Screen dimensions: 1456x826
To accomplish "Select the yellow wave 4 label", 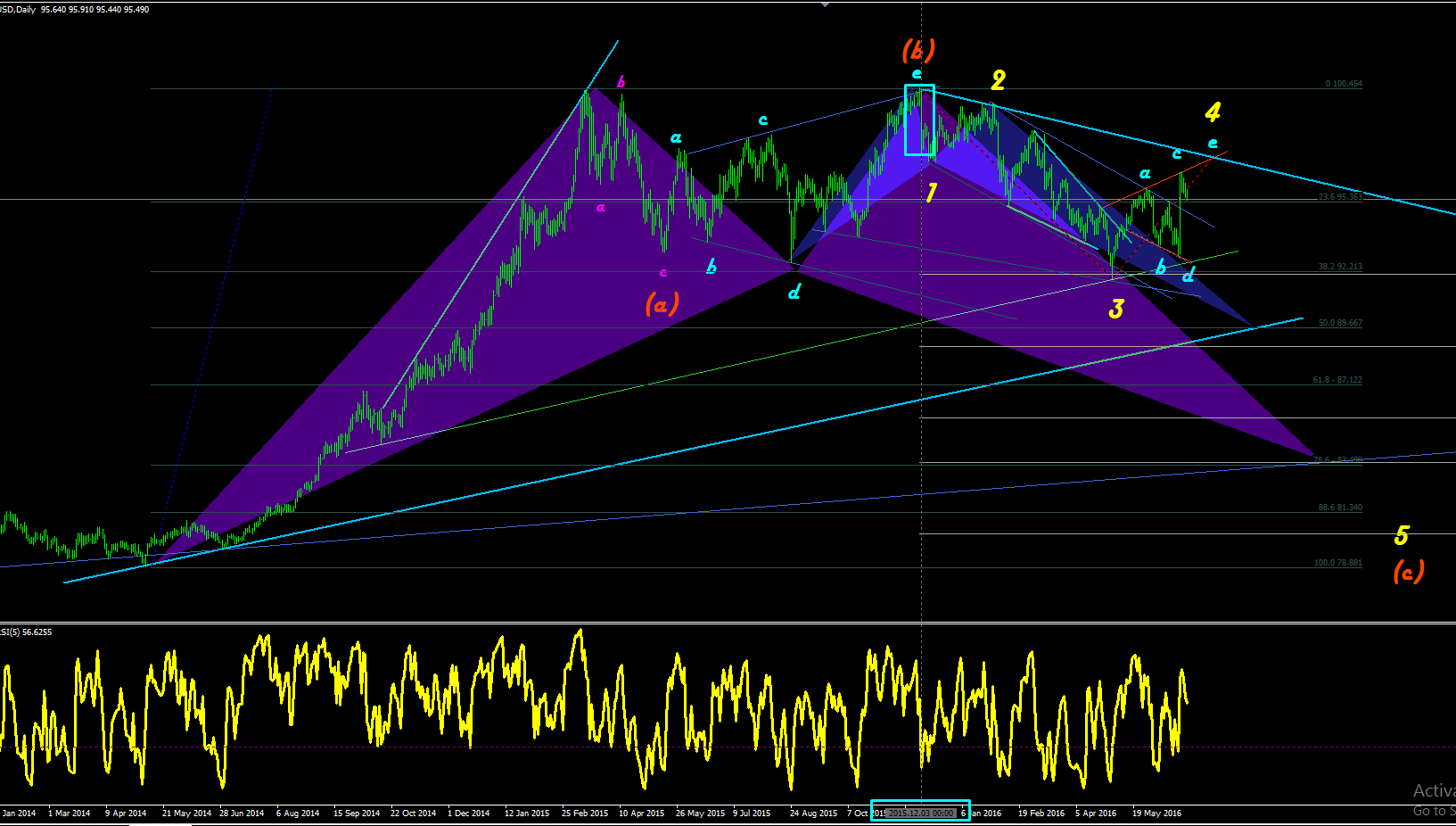I will [x=1213, y=112].
